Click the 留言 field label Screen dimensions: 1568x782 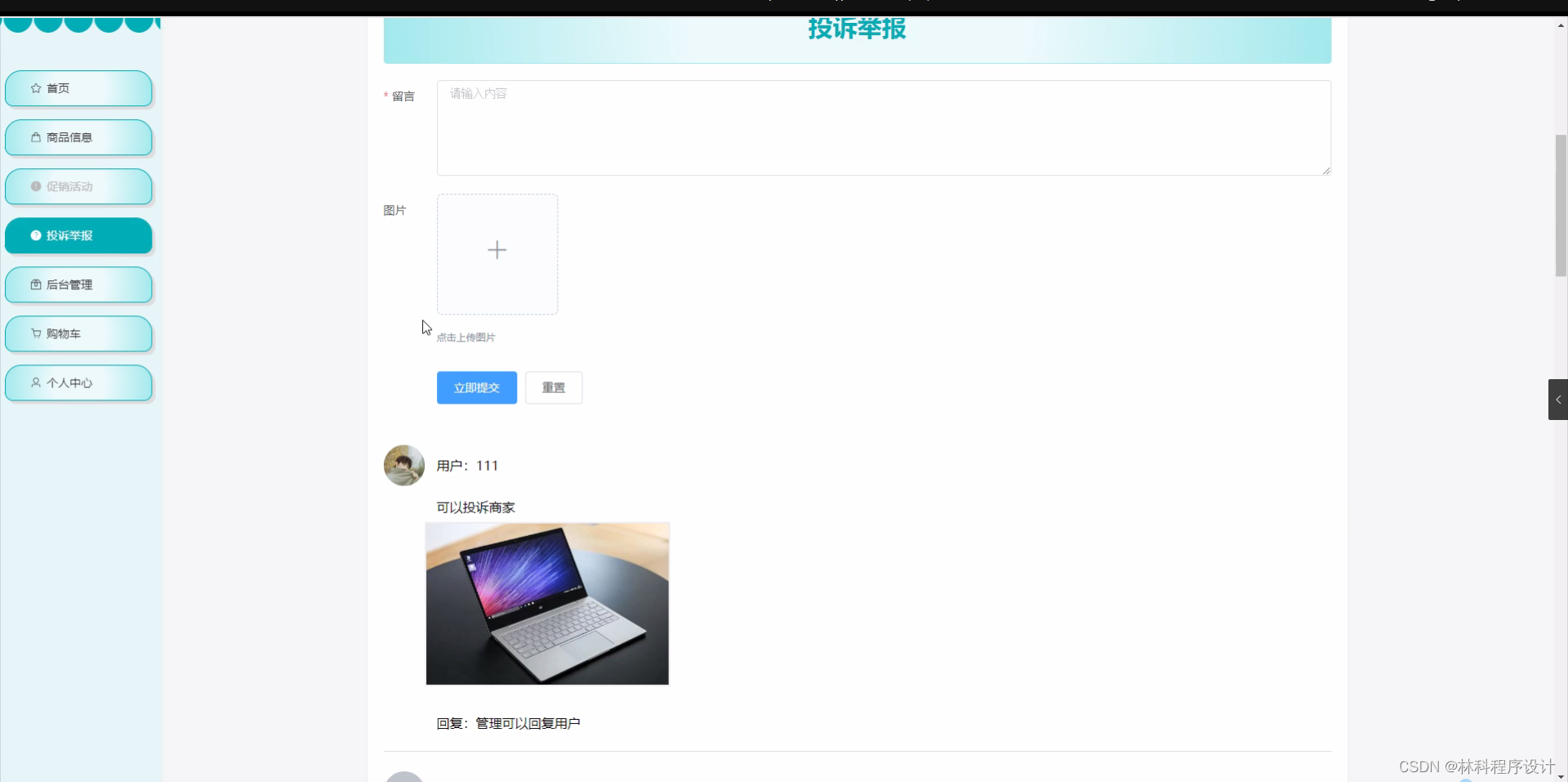click(403, 96)
